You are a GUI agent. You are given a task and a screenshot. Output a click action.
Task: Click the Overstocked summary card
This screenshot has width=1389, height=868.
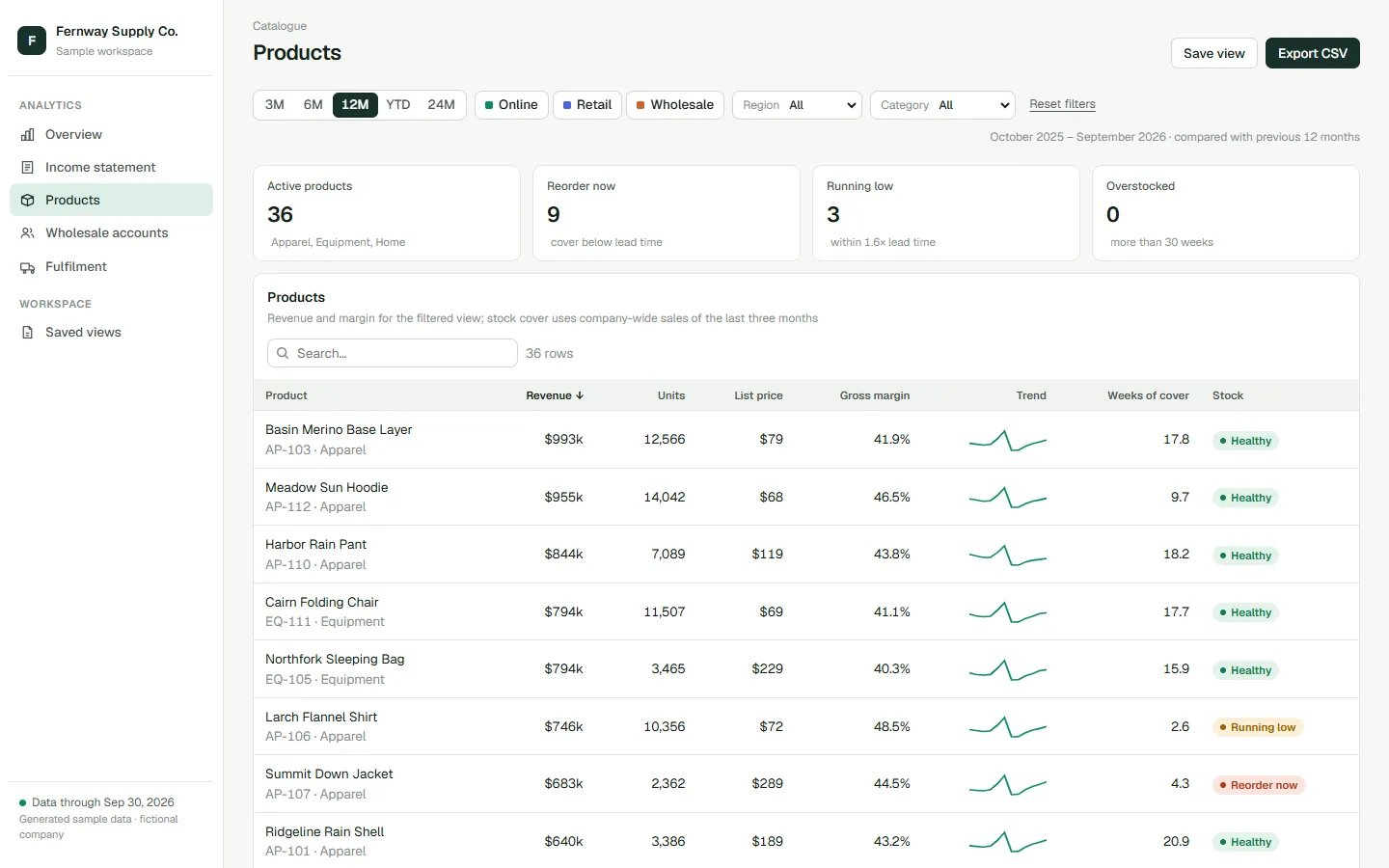pos(1226,213)
